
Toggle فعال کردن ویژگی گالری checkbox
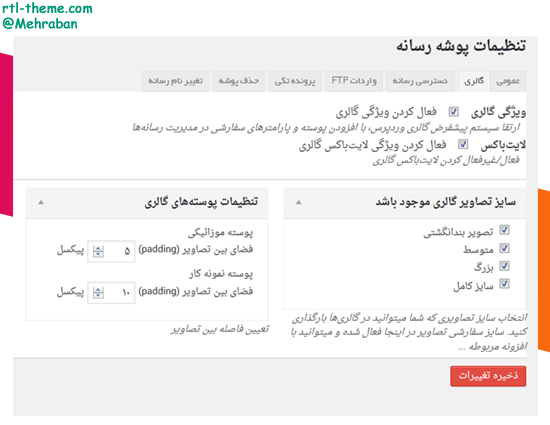[x=454, y=112]
